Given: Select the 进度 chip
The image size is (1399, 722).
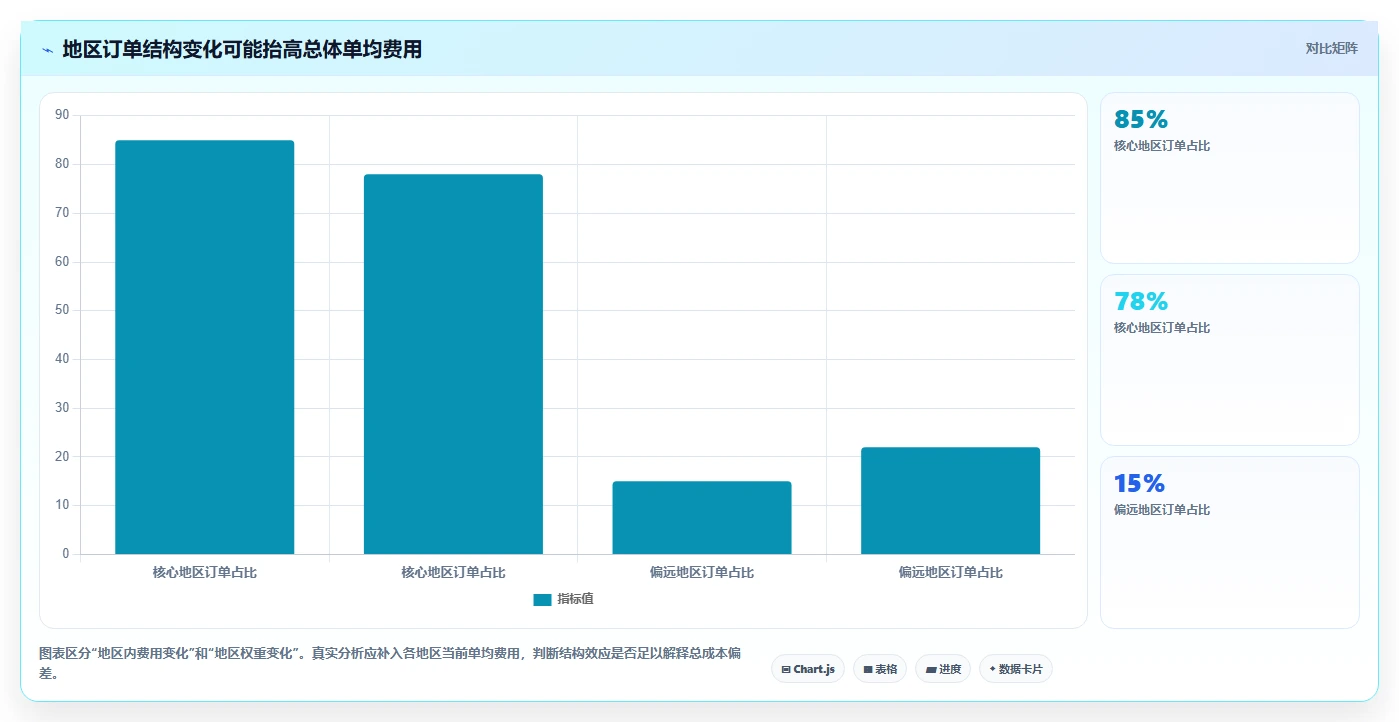Looking at the screenshot, I should (x=943, y=669).
